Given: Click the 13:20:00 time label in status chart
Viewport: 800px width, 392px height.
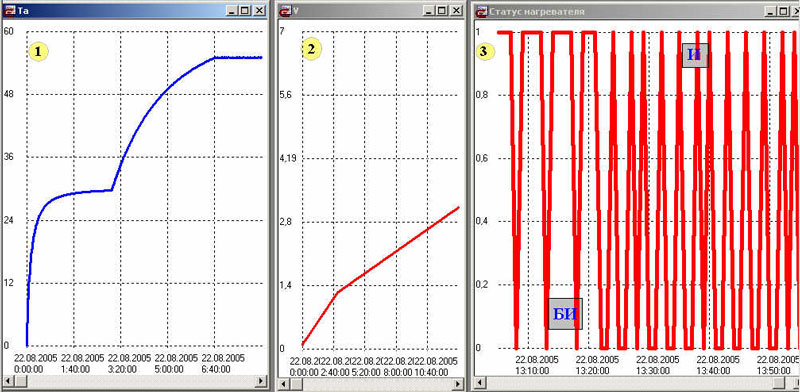Looking at the screenshot, I should point(592,370).
